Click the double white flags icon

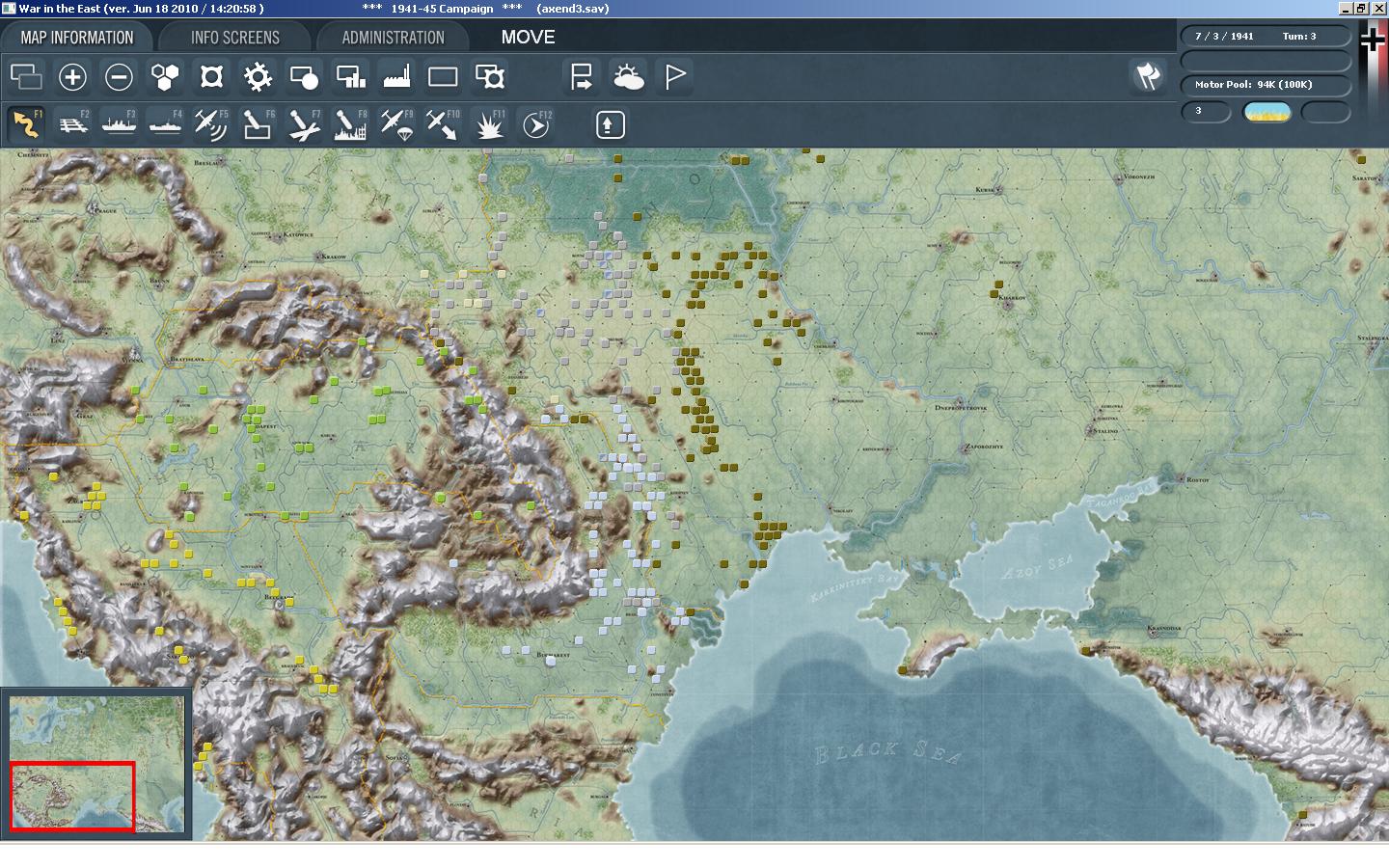pos(1148,76)
